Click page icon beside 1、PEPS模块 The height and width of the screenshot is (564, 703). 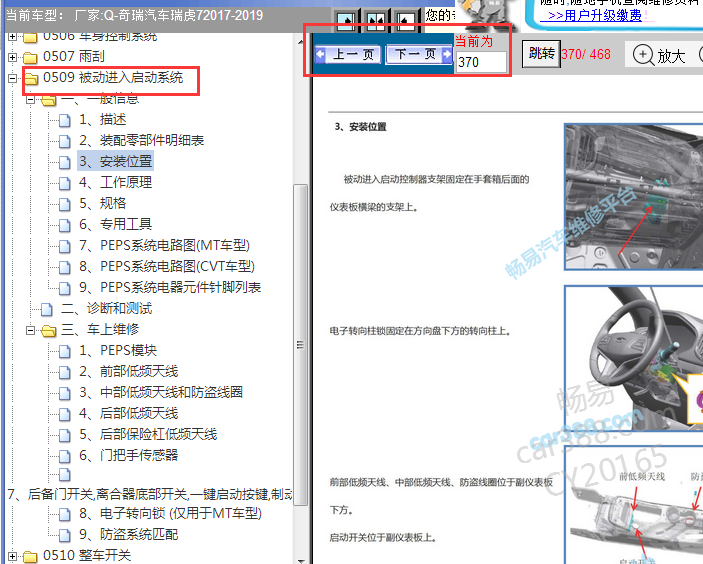point(65,351)
